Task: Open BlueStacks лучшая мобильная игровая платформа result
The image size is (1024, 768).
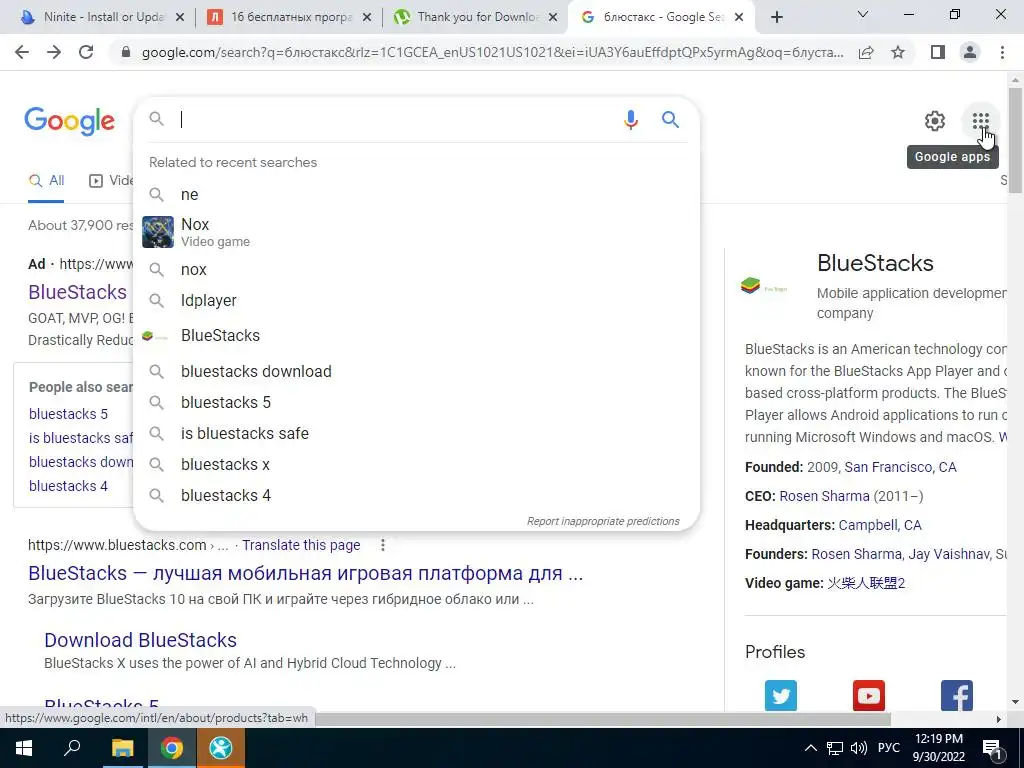Action: [x=305, y=573]
